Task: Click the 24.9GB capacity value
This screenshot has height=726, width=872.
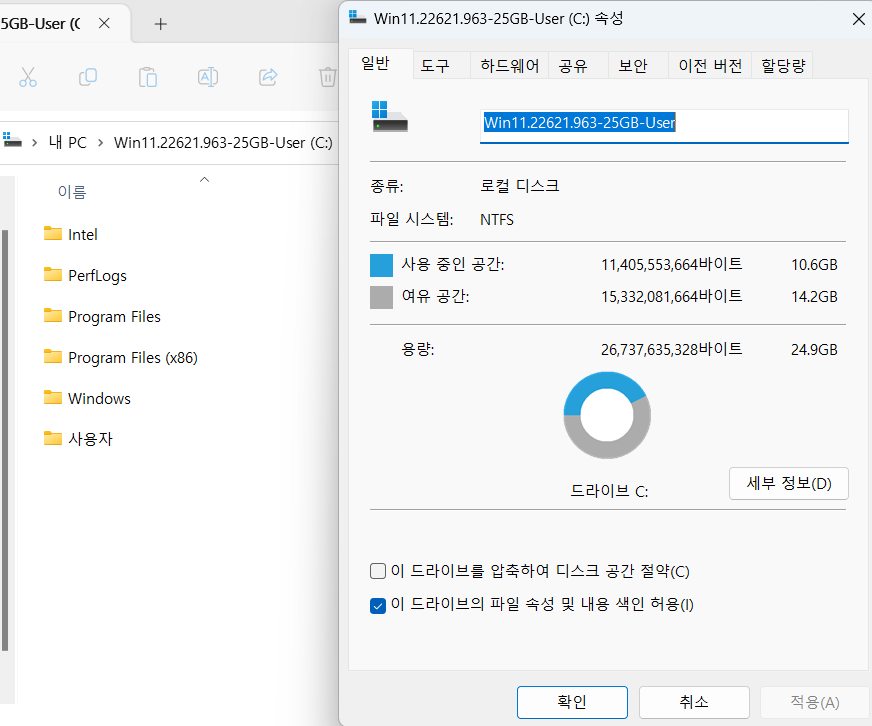Action: coord(814,349)
